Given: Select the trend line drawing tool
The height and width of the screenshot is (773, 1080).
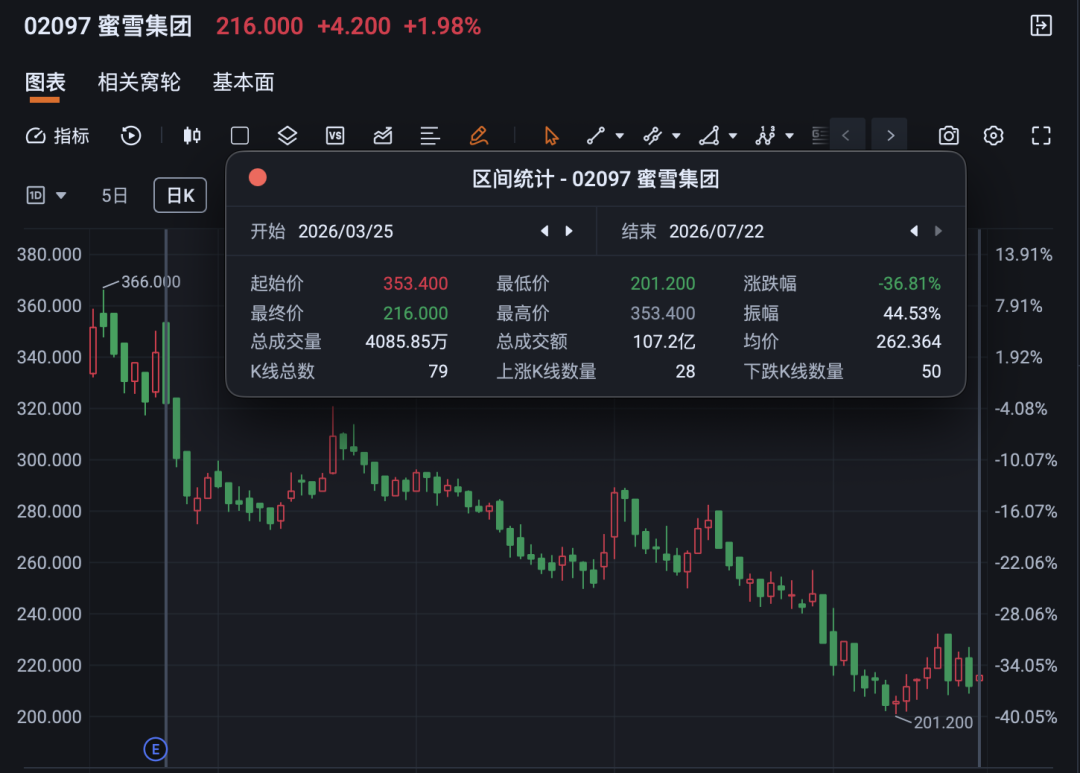Looking at the screenshot, I should click(596, 136).
